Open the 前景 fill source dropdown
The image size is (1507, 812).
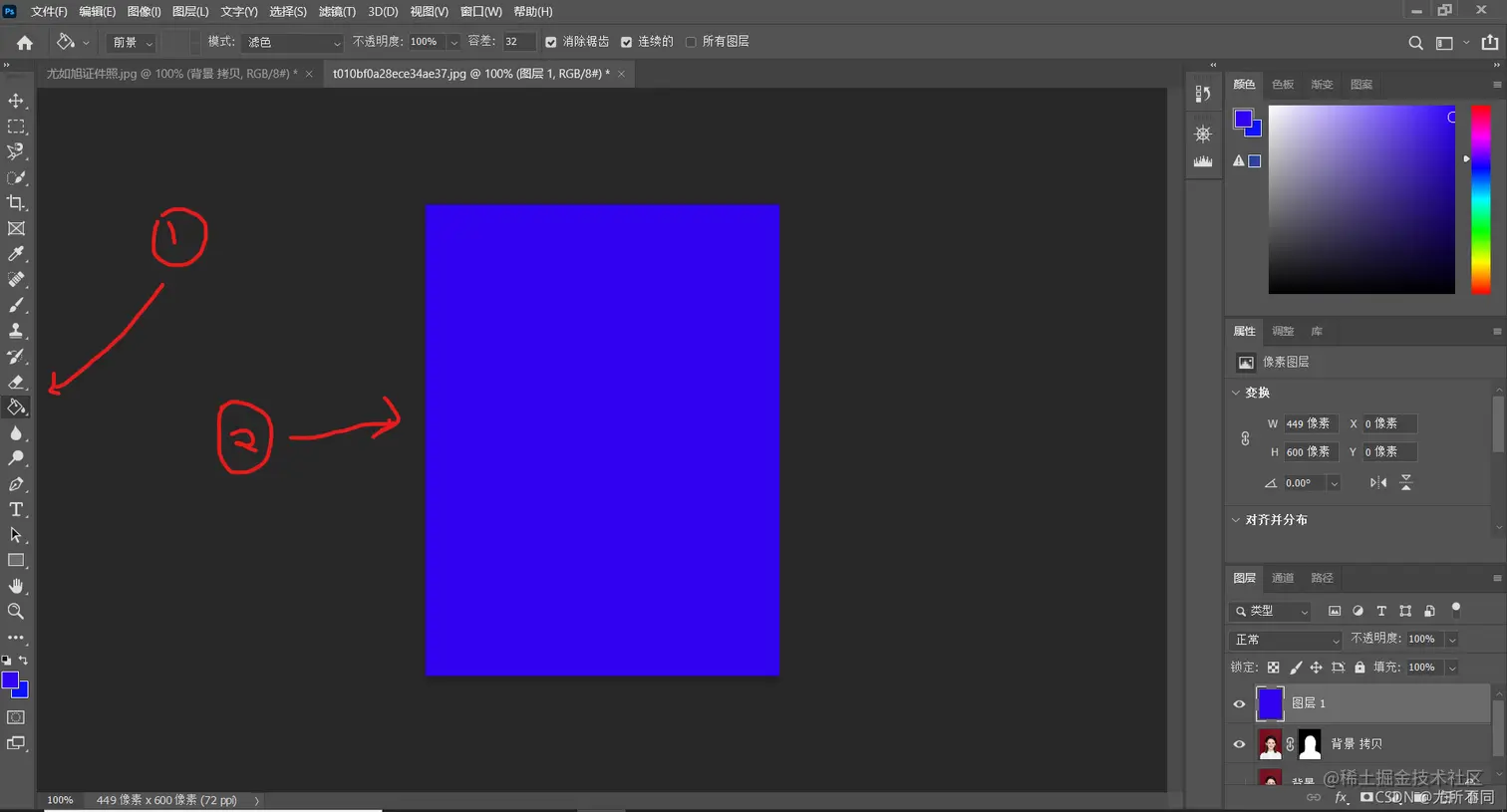coord(133,43)
